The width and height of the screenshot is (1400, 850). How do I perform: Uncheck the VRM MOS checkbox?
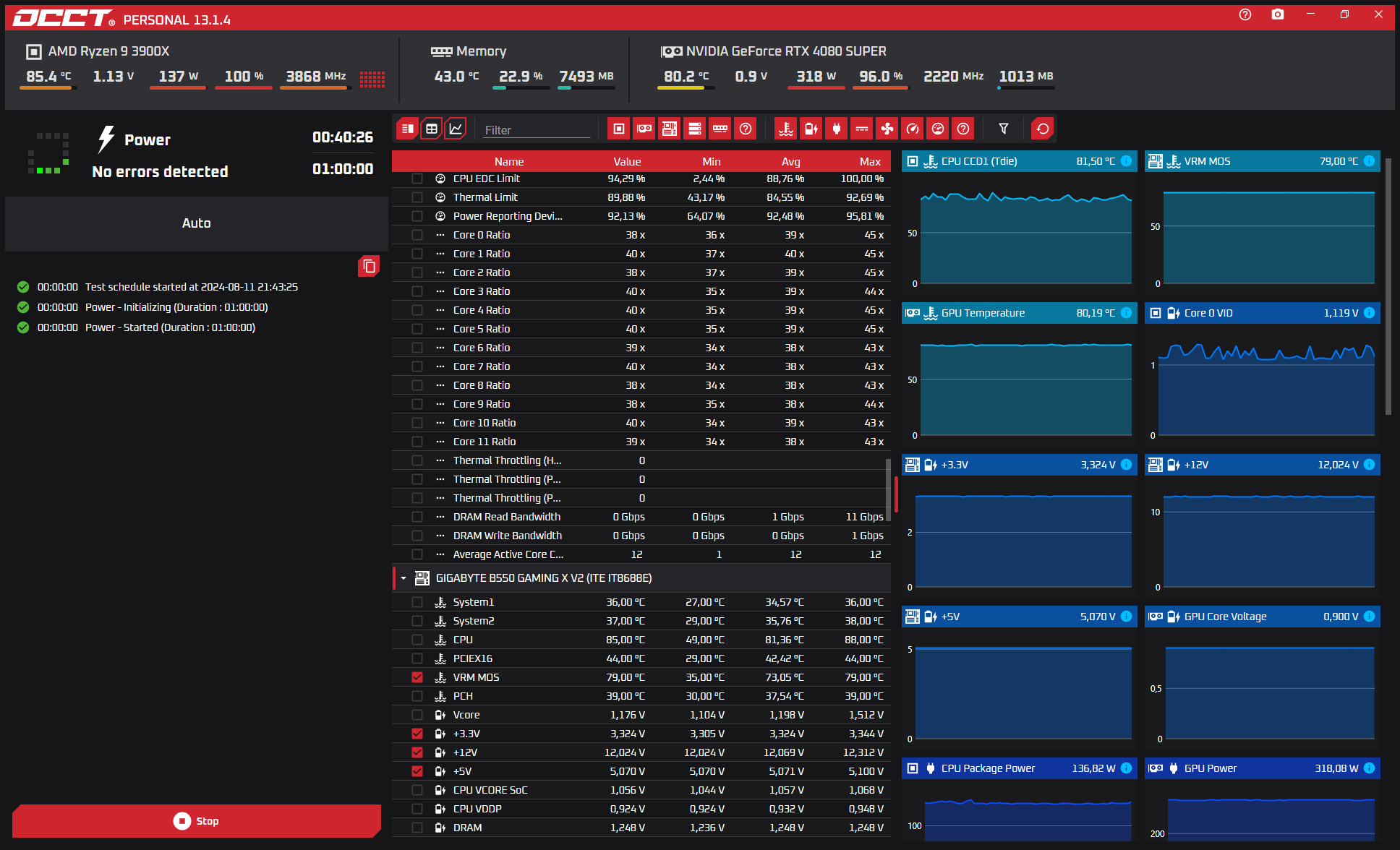coord(417,677)
